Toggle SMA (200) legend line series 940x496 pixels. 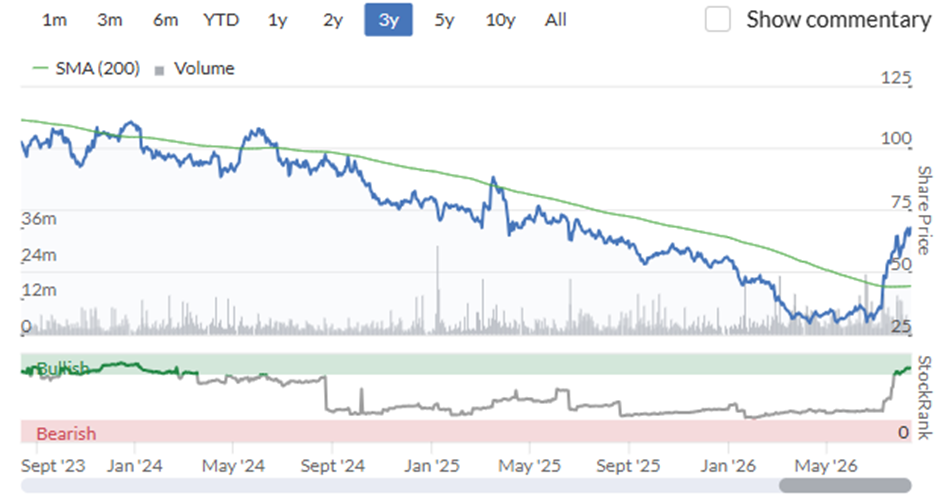click(x=86, y=68)
